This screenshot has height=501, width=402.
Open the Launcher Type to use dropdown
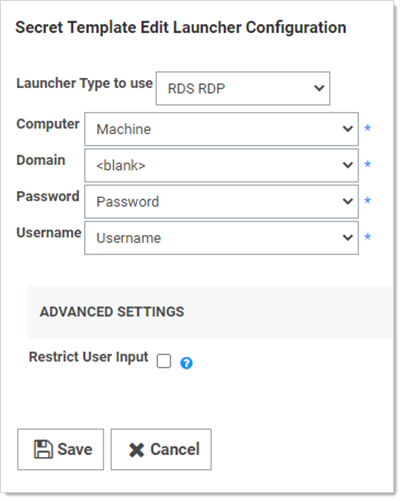click(x=243, y=88)
